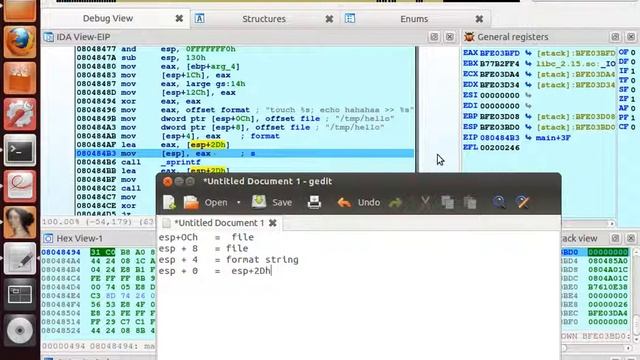Switch to the Debug View tab
This screenshot has width=640, height=360.
pyautogui.click(x=108, y=18)
